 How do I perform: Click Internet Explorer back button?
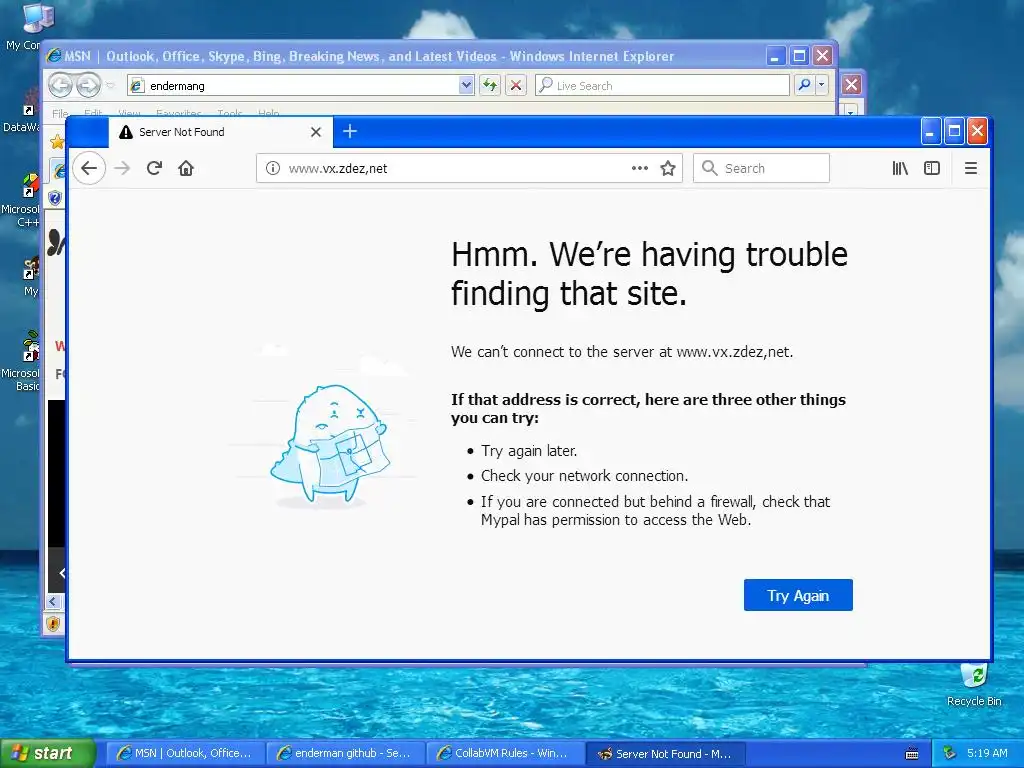point(60,85)
